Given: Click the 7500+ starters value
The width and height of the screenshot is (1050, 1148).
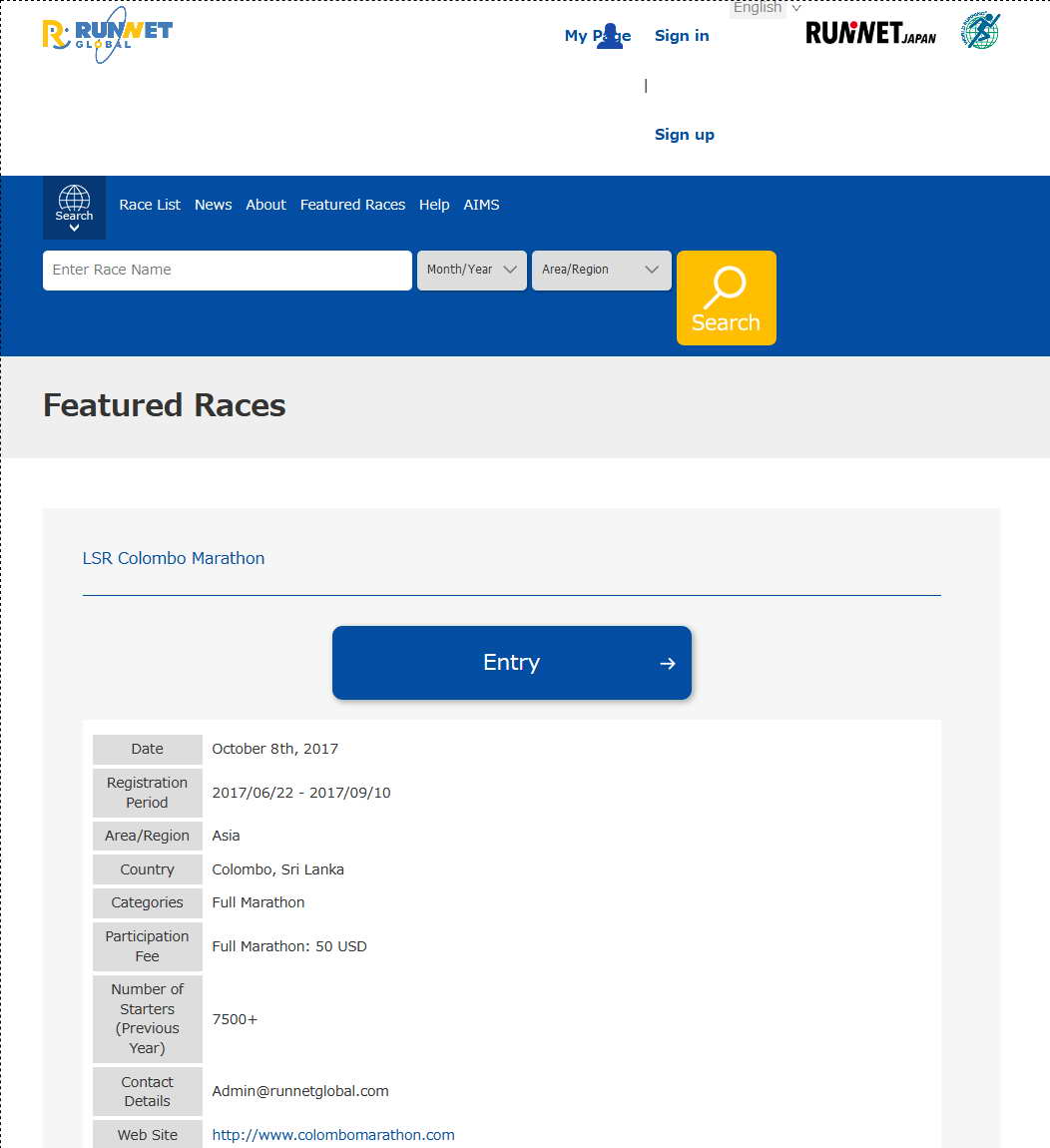Looking at the screenshot, I should 235,1020.
